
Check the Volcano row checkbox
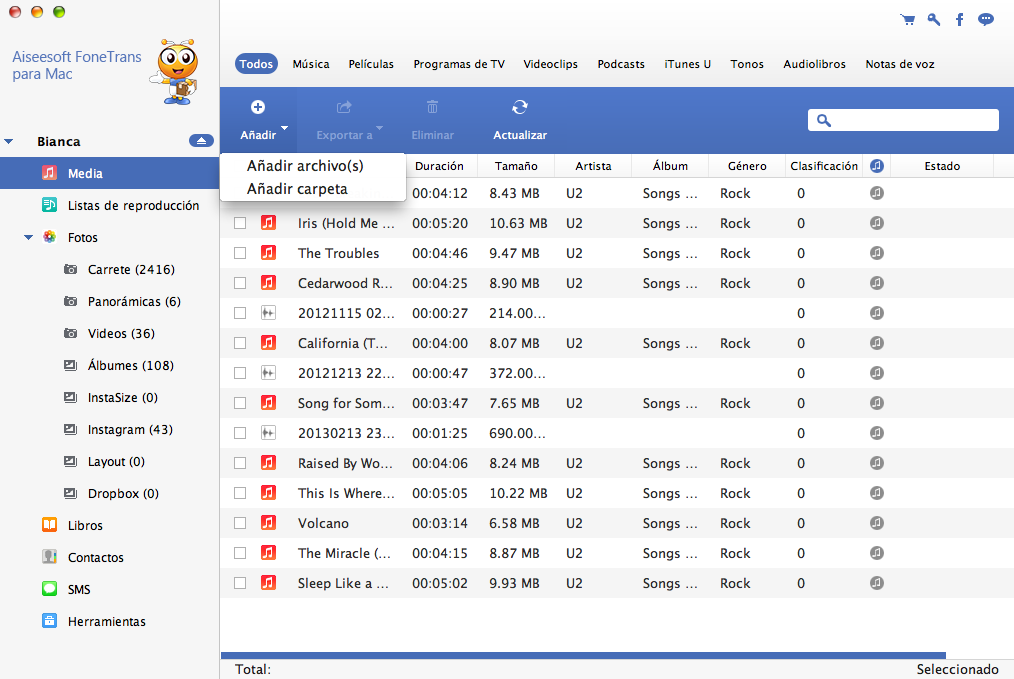(x=240, y=523)
